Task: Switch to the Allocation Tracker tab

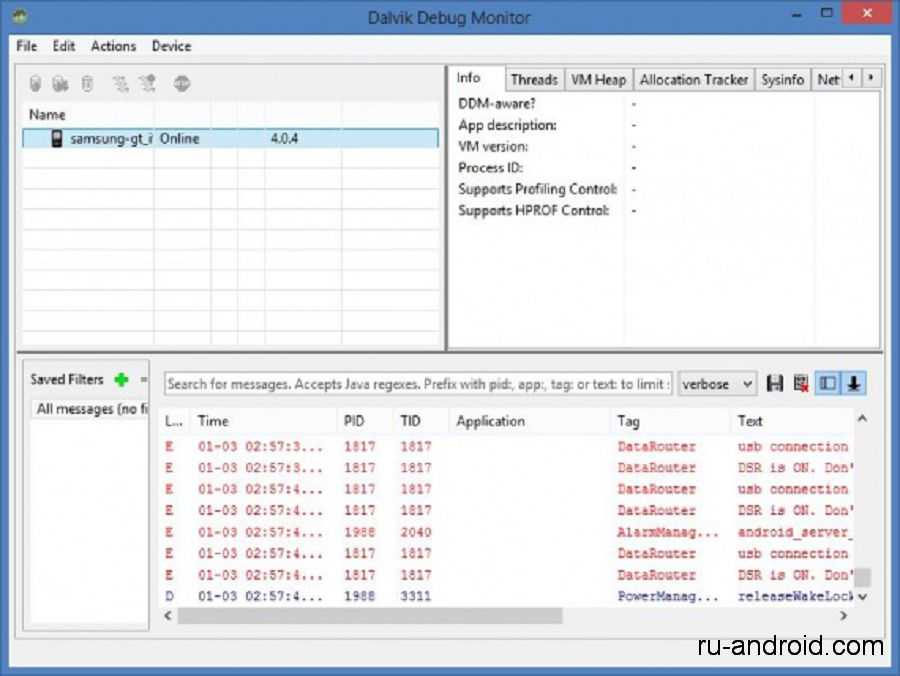Action: point(693,80)
